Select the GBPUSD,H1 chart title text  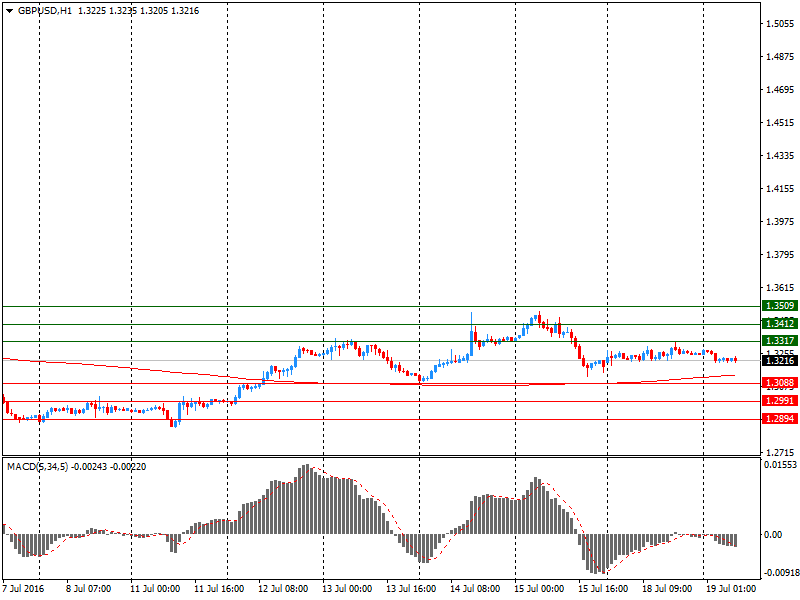45,11
